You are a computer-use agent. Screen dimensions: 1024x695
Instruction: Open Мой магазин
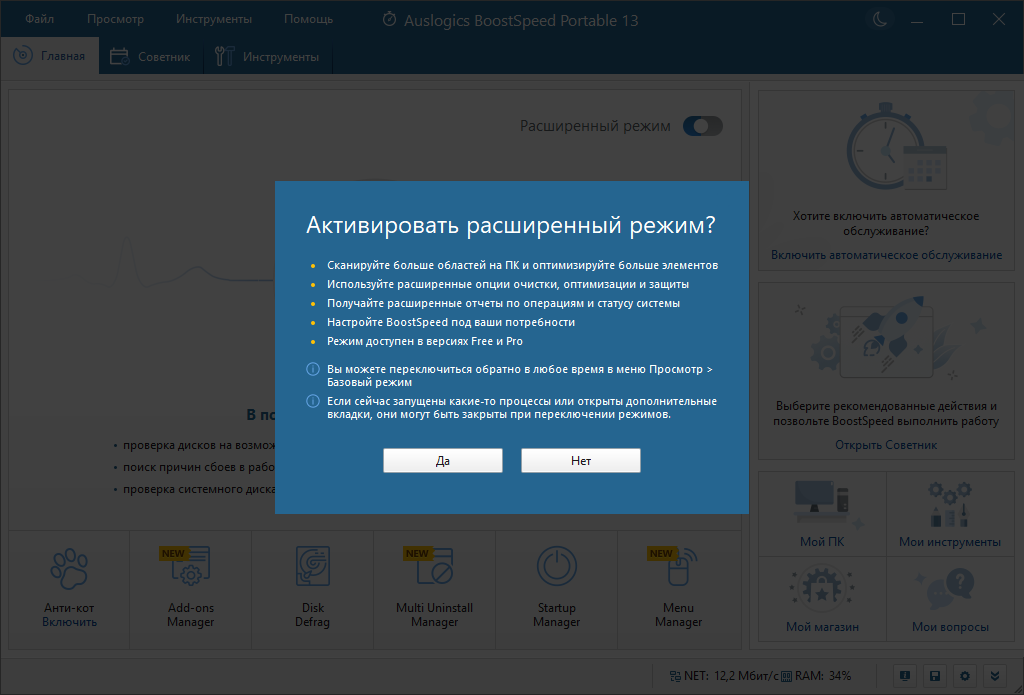pyautogui.click(x=821, y=598)
